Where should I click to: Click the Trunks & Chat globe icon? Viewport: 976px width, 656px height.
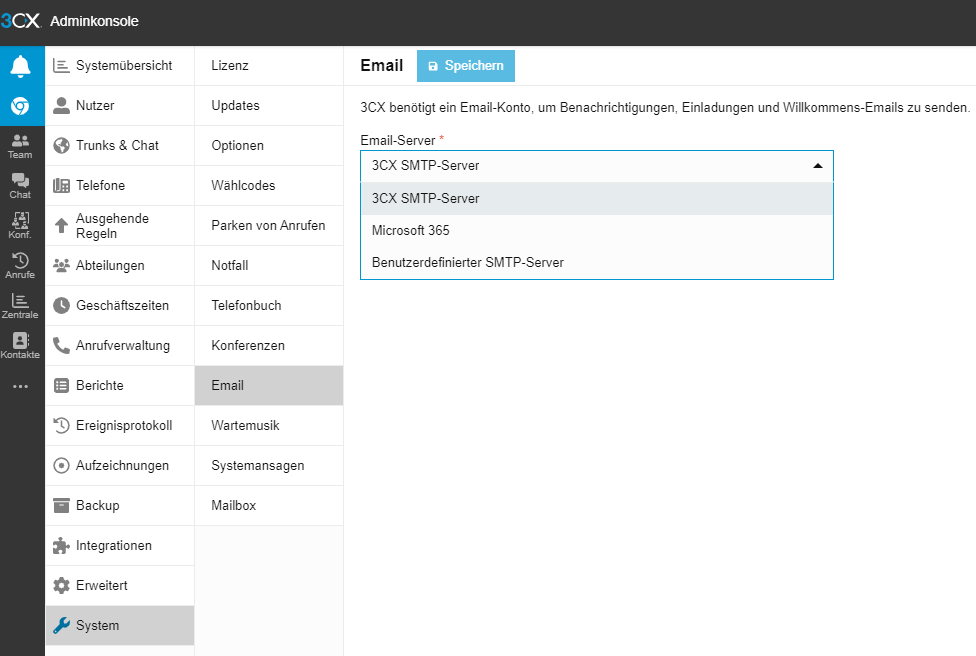point(61,145)
